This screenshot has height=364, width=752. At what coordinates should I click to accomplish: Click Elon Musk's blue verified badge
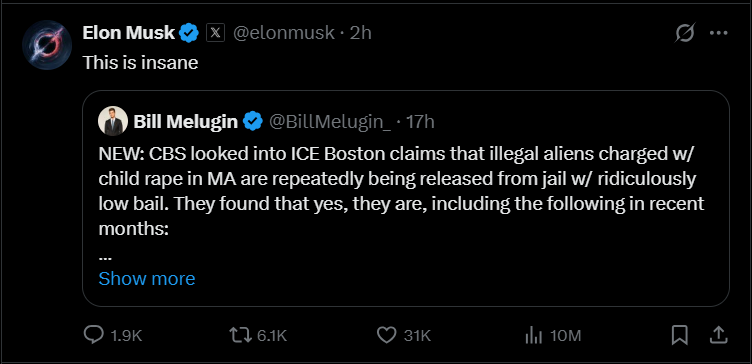(189, 33)
